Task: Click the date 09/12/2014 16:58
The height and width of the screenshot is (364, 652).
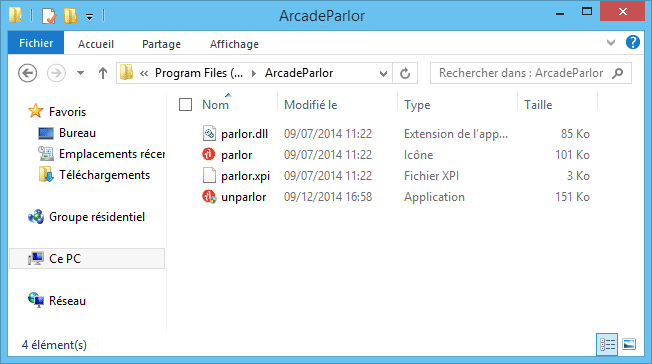Action: [x=328, y=197]
